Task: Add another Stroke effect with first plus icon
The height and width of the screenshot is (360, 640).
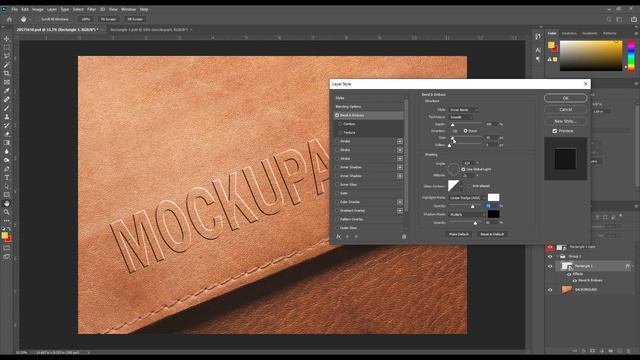Action: point(400,141)
